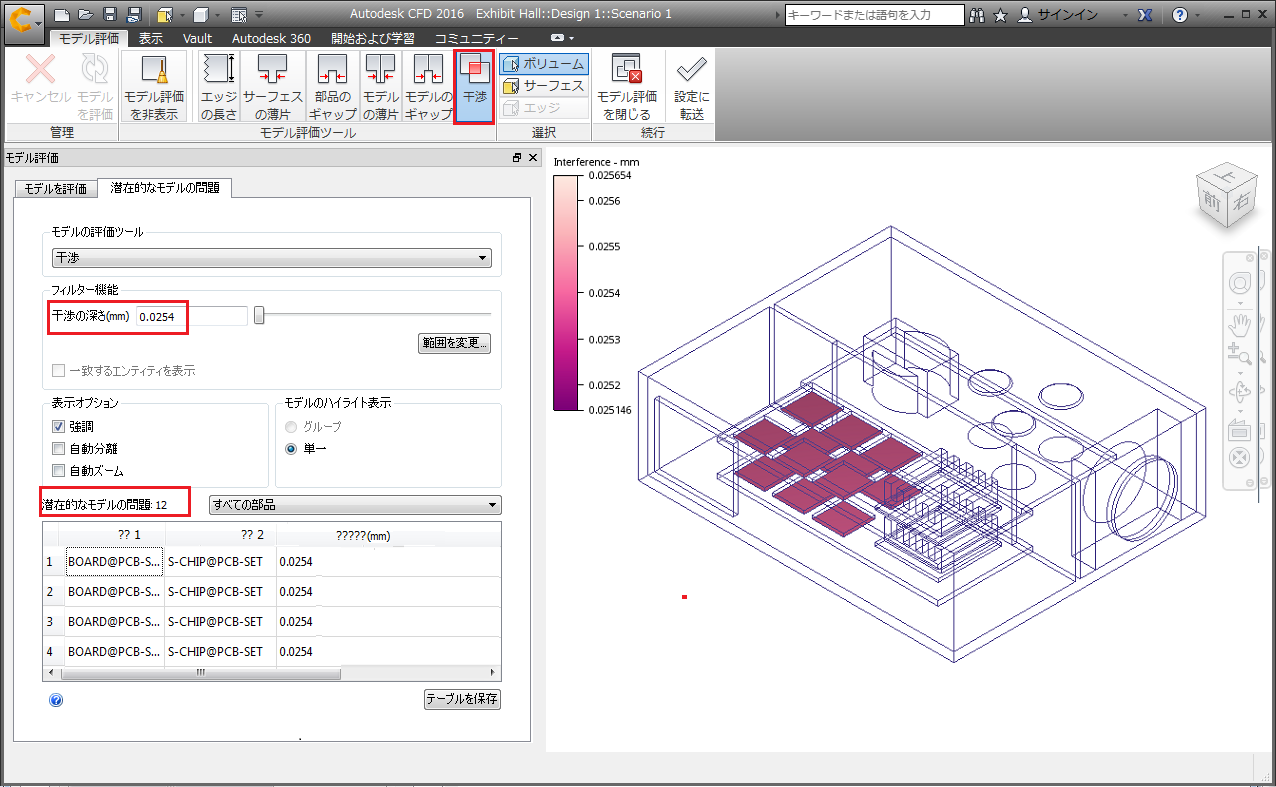Select the 干渉 interference tool
Image resolution: width=1276 pixels, height=787 pixels.
474,87
